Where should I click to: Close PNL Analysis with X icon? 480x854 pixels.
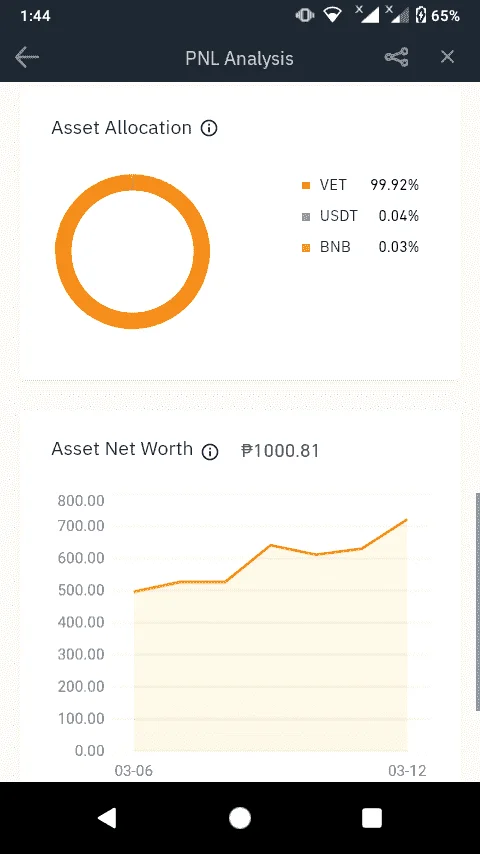[x=447, y=57]
